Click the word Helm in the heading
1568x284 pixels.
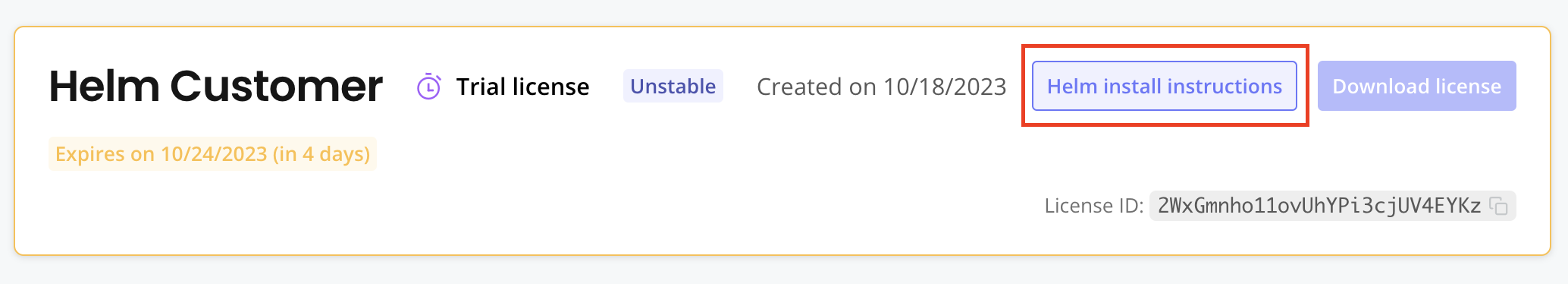[105, 86]
